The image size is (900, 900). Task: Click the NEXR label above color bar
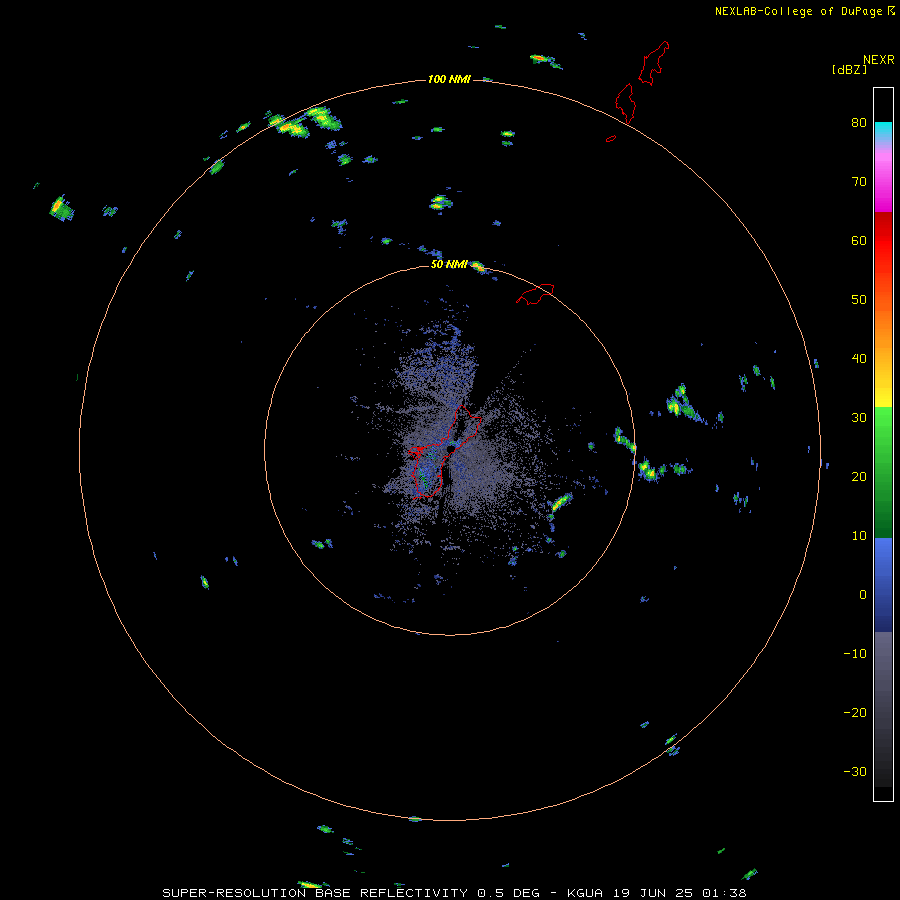[879, 60]
